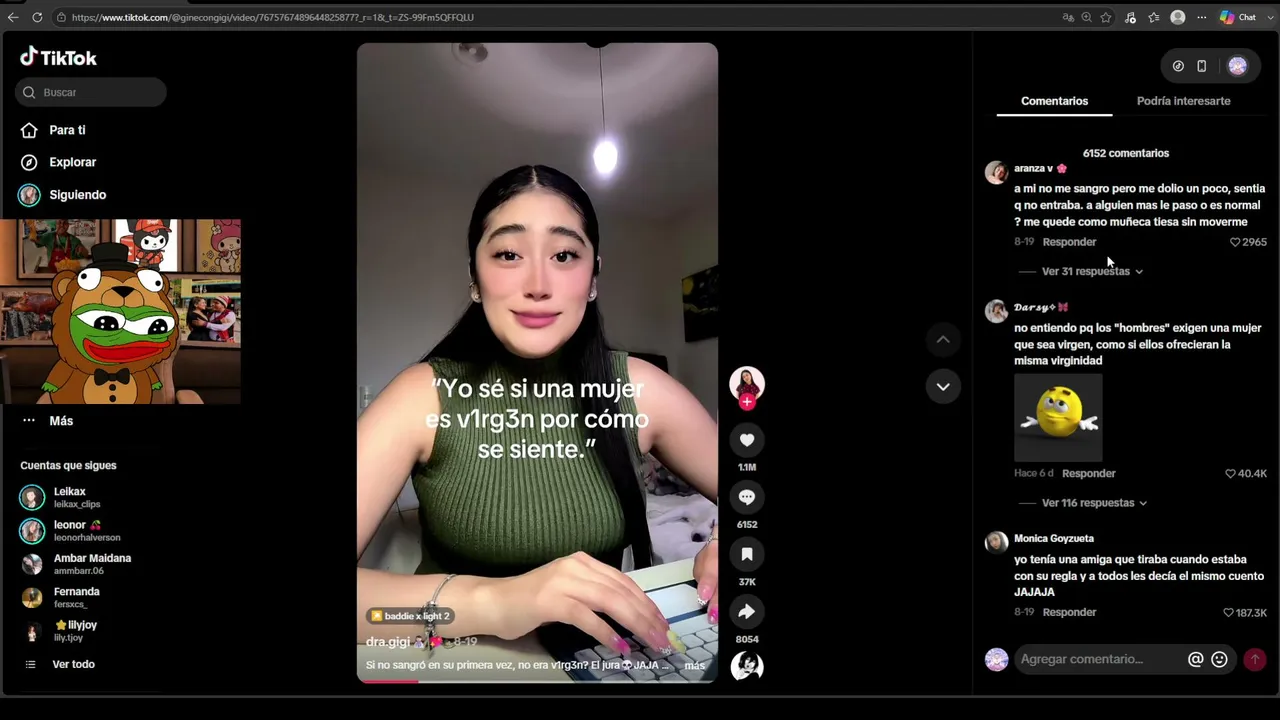Open Monica Goyzueta's profile avatar
This screenshot has height=720, width=1280.
996,542
